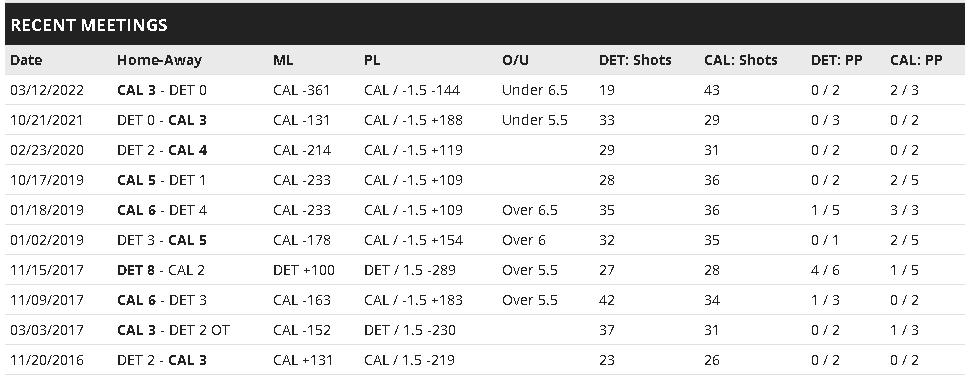
Task: Click the DET / 1.5 -289 puck line
Action: coord(410,270)
